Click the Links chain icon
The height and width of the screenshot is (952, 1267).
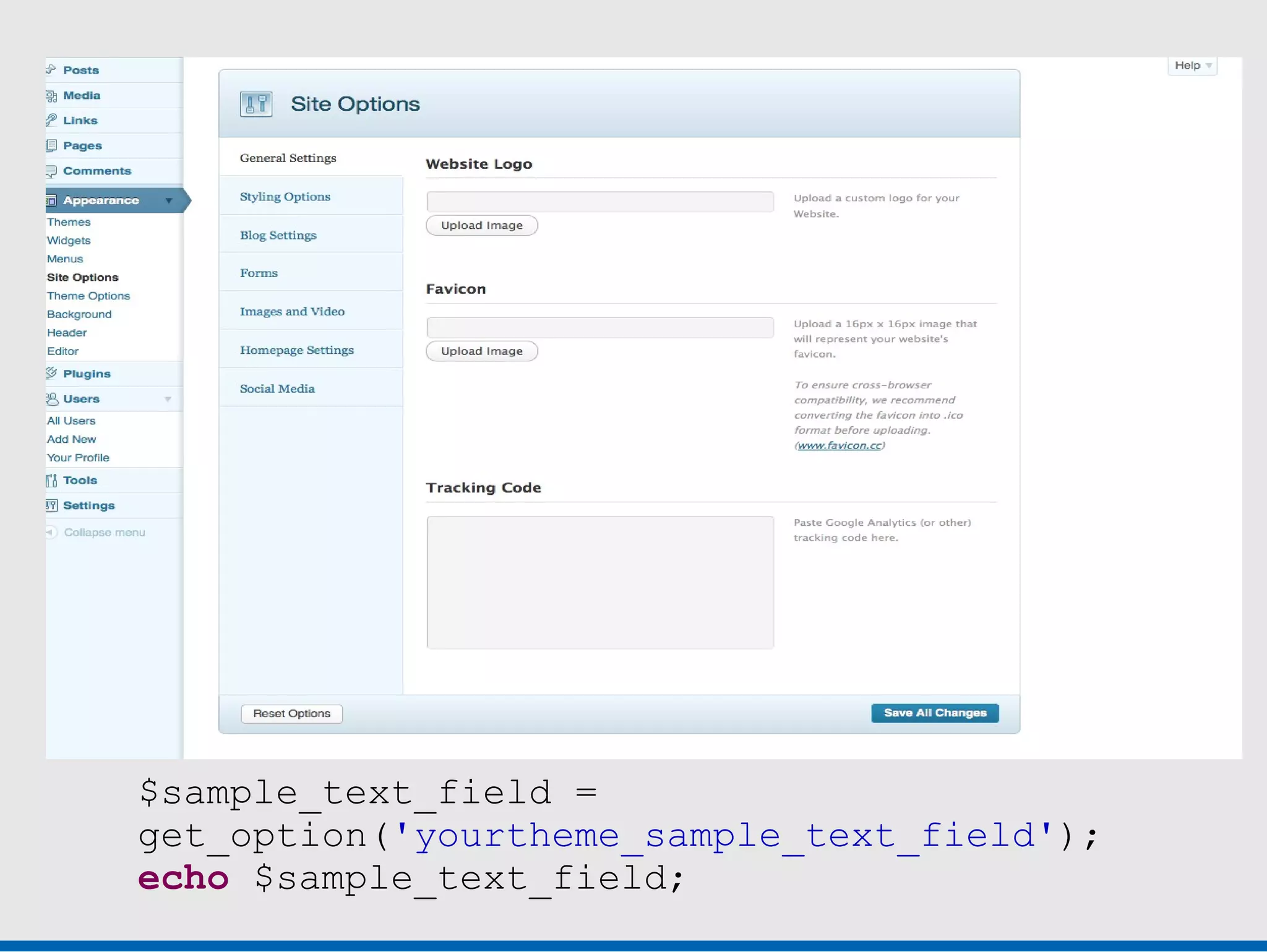pyautogui.click(x=51, y=120)
